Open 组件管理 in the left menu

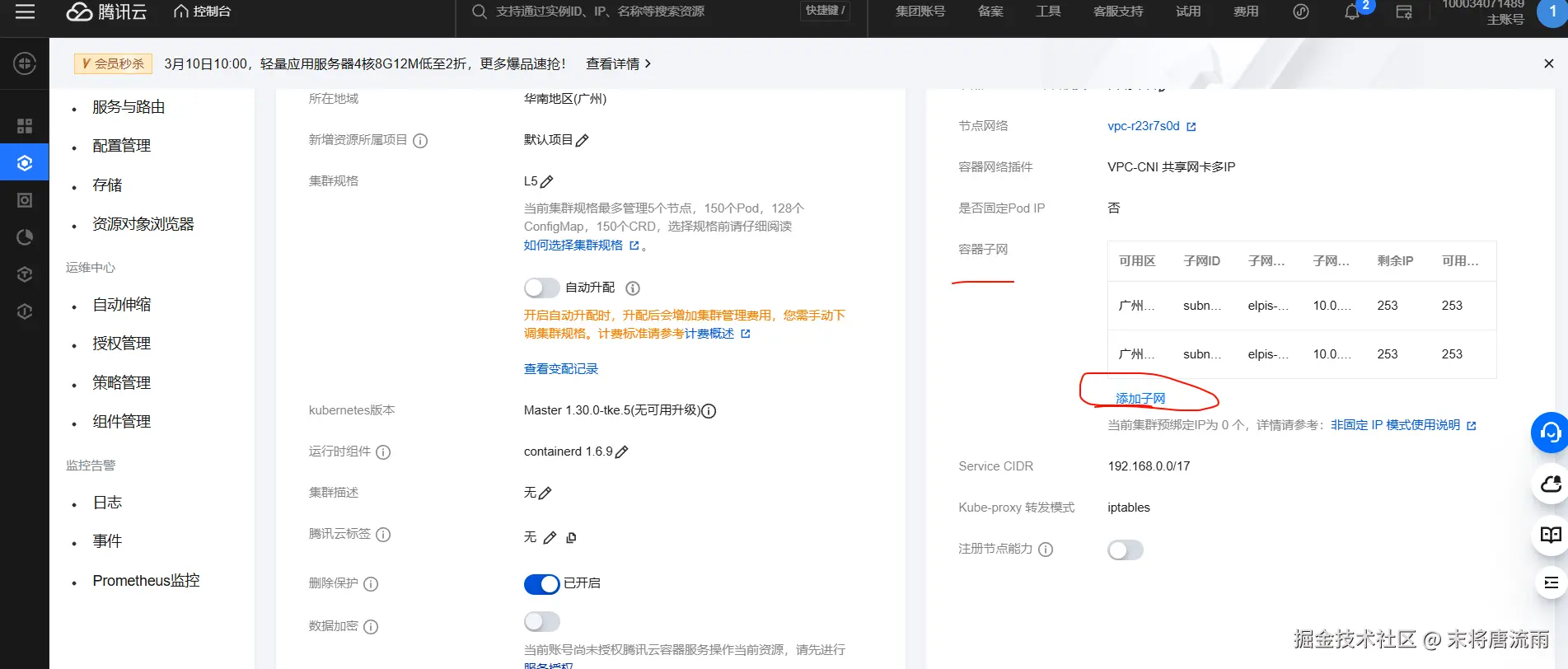121,422
